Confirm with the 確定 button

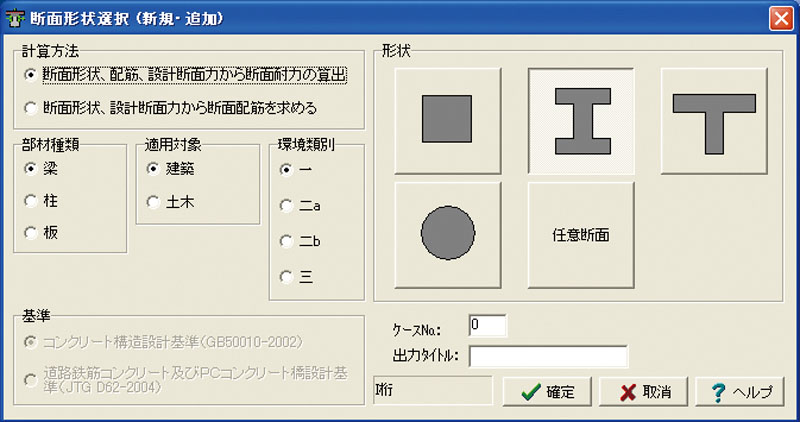click(547, 392)
